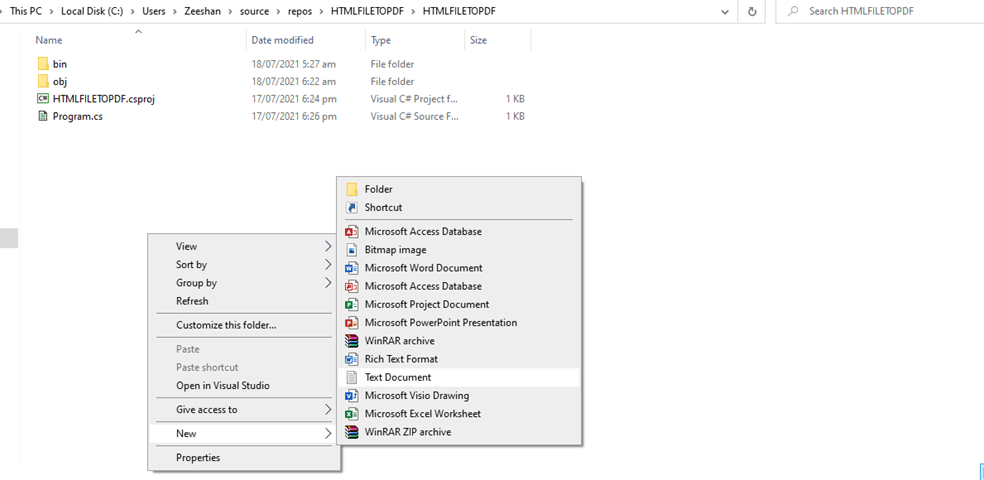The width and height of the screenshot is (984, 480).
Task: Select Text Document in New submenu
Action: [459, 377]
